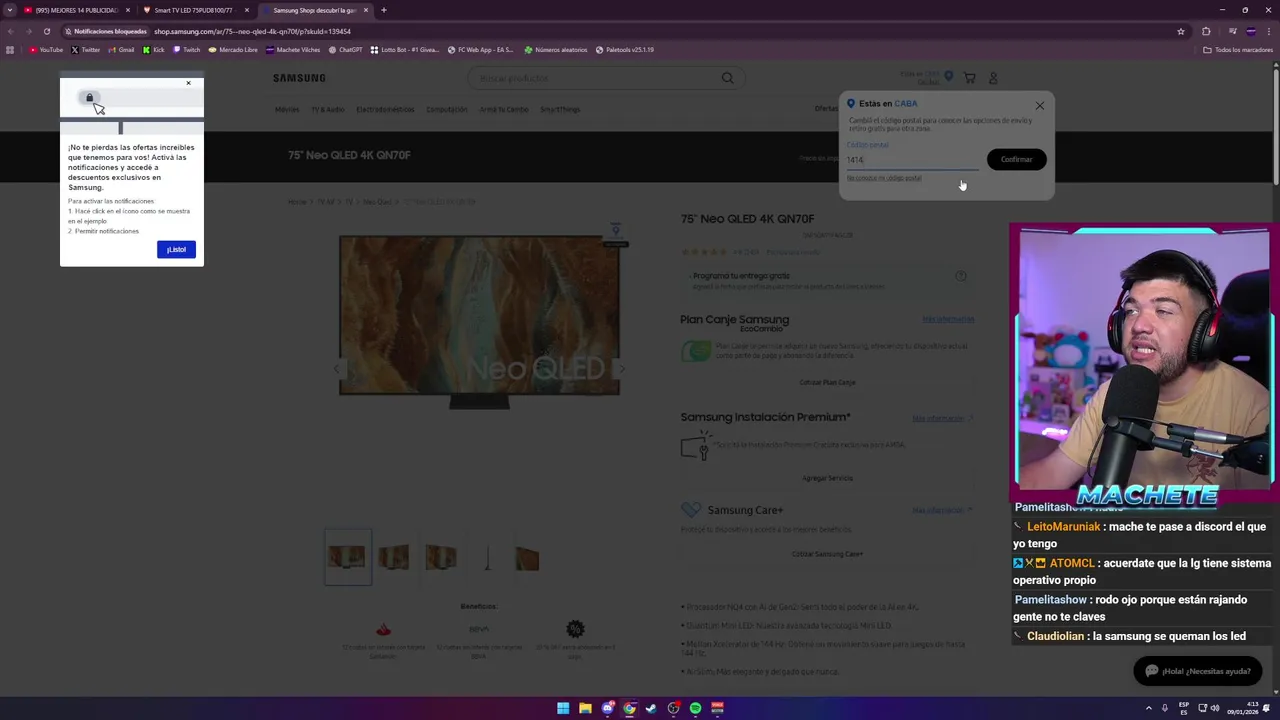1280x720 pixels.
Task: Click Cotizar Plan Canje button
Action: pos(827,382)
